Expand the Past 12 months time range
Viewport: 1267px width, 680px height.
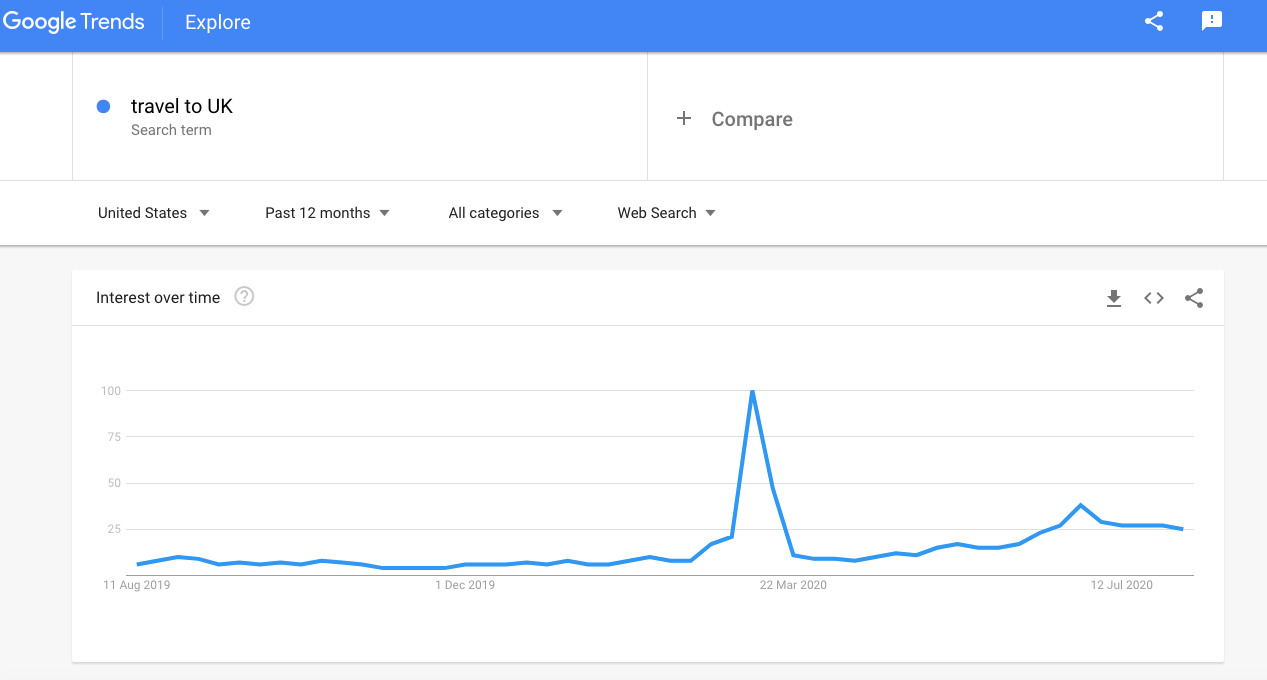tap(327, 213)
